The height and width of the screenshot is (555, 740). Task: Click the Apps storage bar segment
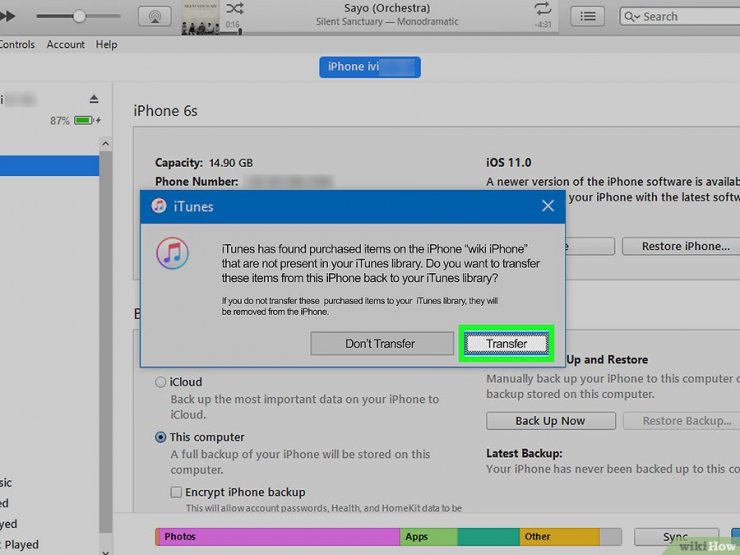(429, 537)
